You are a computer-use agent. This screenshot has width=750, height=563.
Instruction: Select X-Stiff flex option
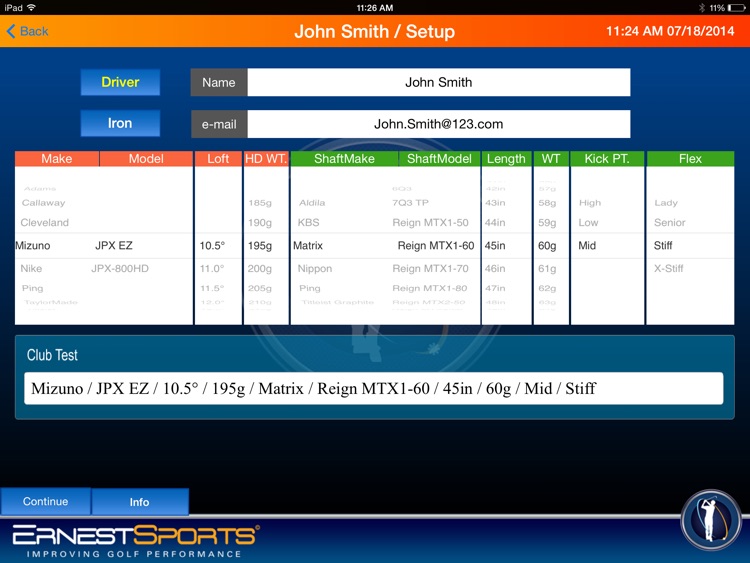coord(669,268)
